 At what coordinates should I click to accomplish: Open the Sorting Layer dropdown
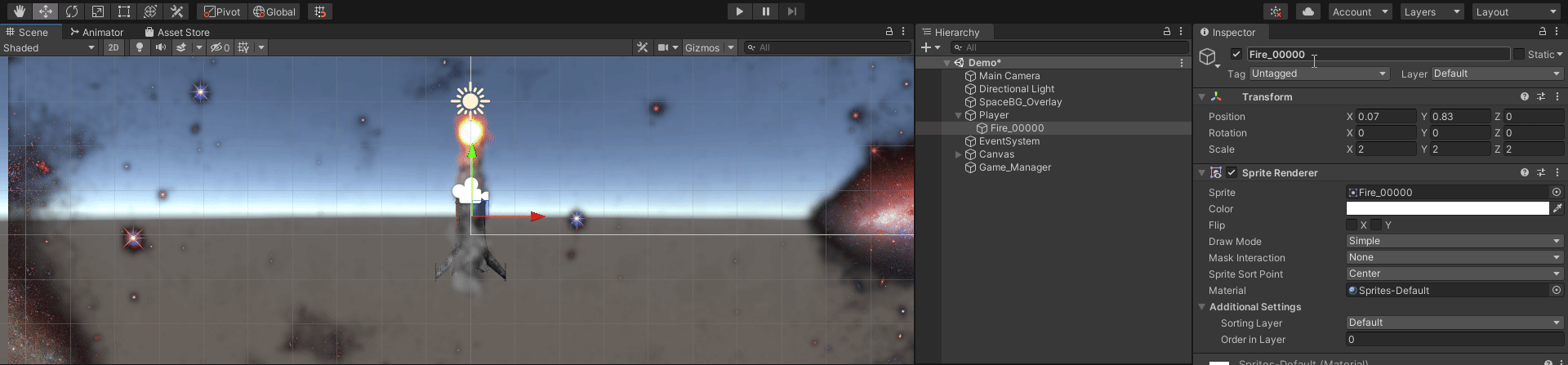pyautogui.click(x=1454, y=323)
